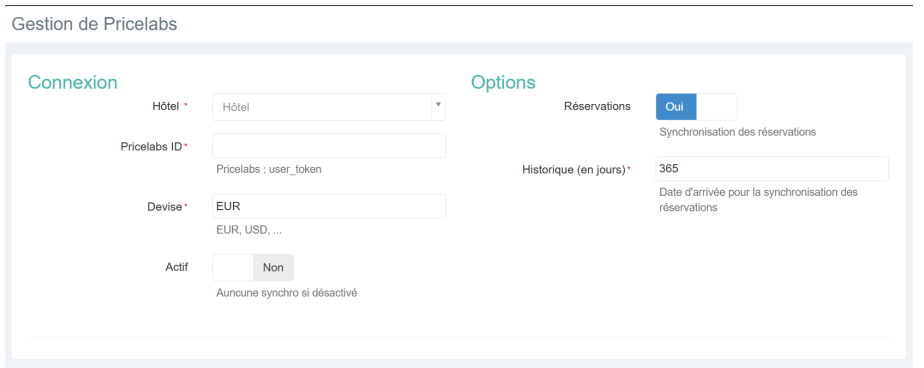
Task: Click the 'EUR, USD, ...' hint text
Action: [249, 230]
